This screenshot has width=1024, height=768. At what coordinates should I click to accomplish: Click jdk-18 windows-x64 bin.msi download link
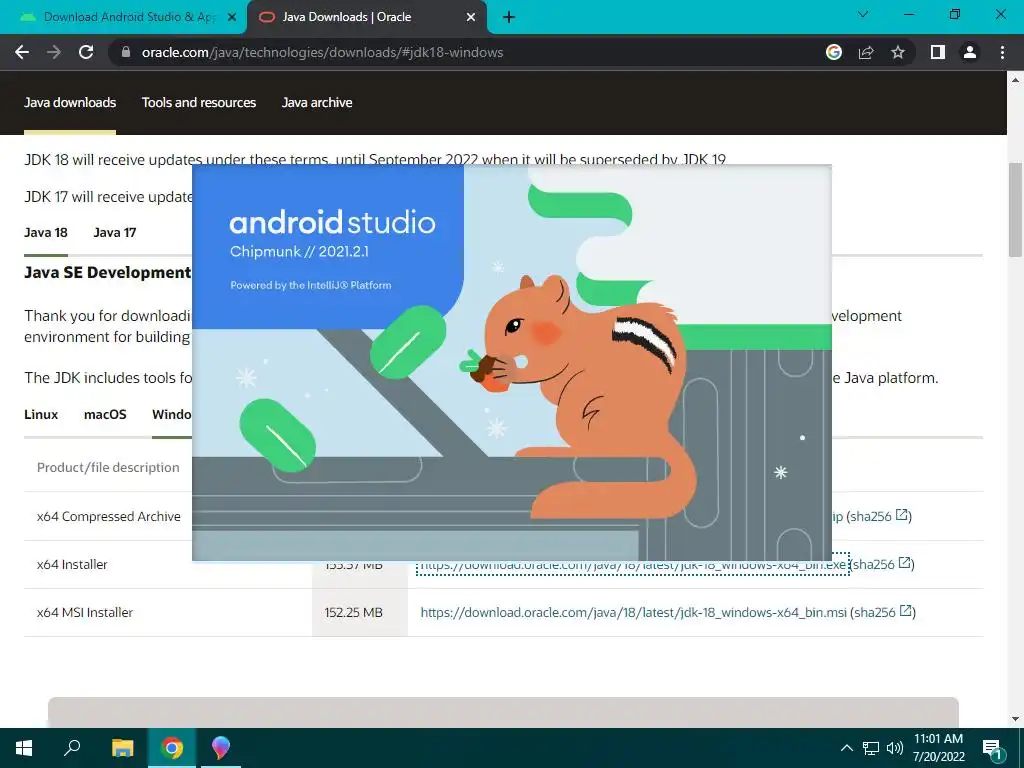coord(633,613)
